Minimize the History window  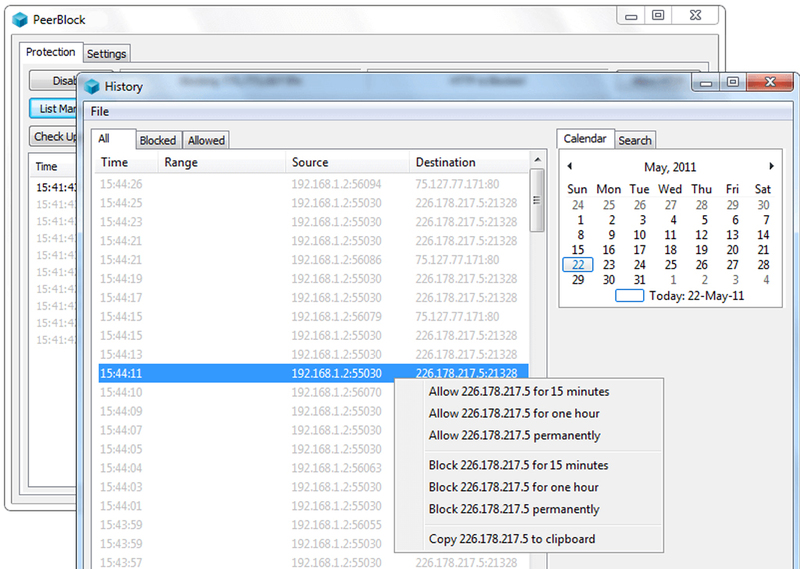point(706,83)
